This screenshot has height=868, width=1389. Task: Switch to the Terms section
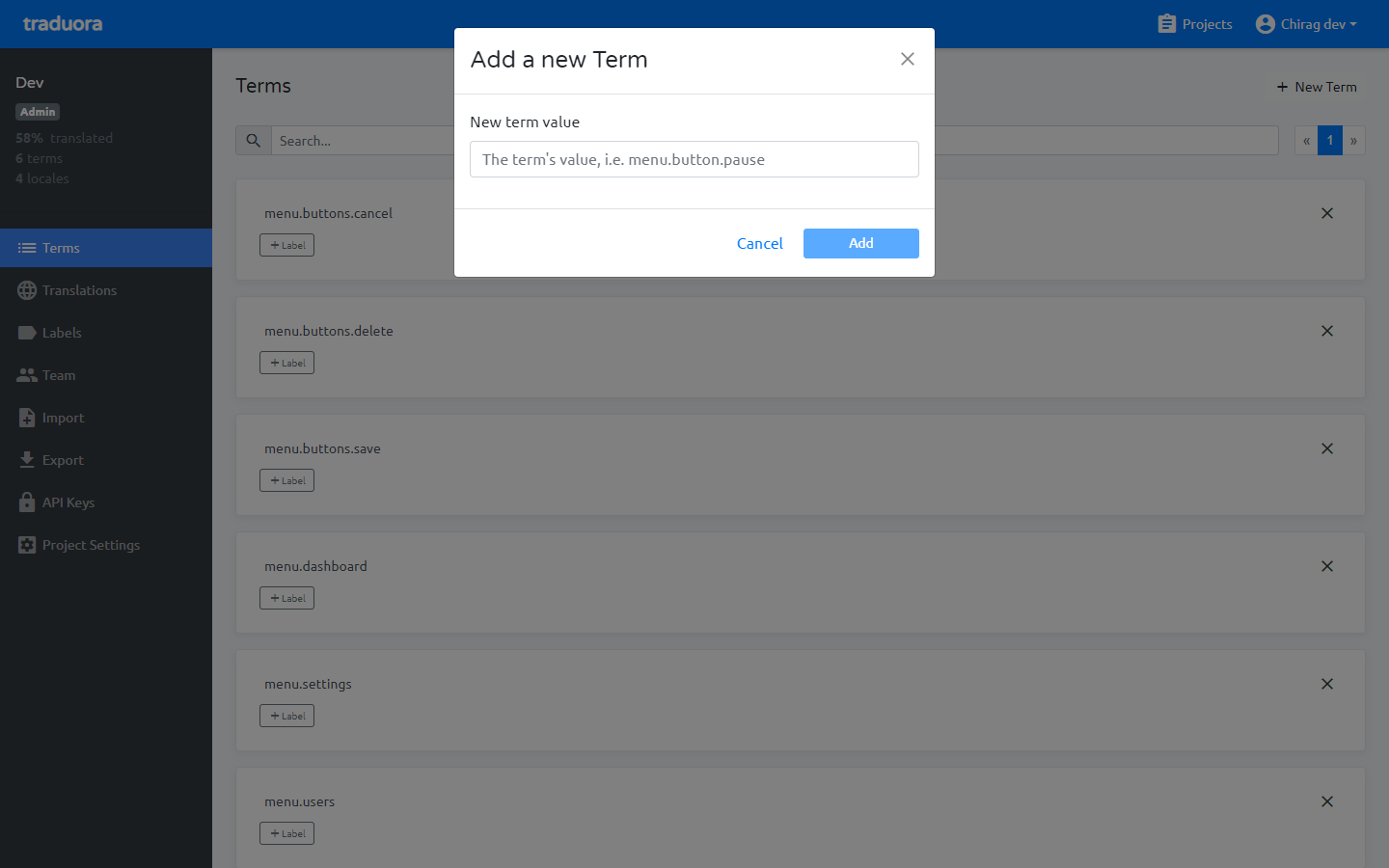pyautogui.click(x=58, y=248)
